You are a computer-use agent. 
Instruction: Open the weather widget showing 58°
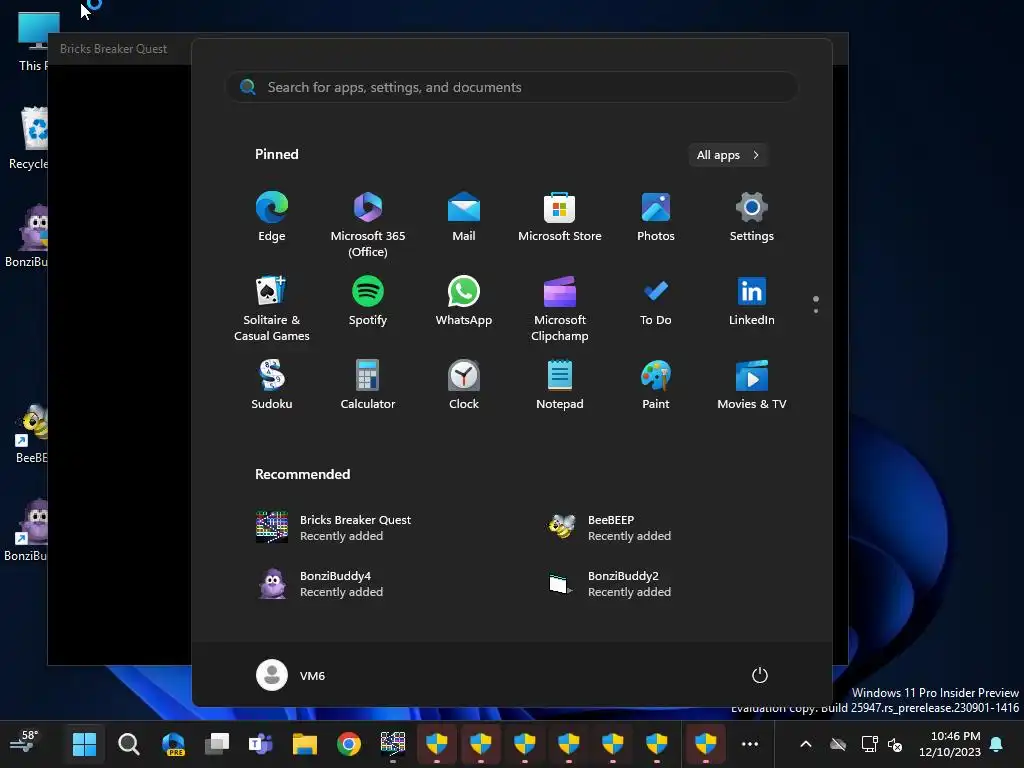[24, 743]
